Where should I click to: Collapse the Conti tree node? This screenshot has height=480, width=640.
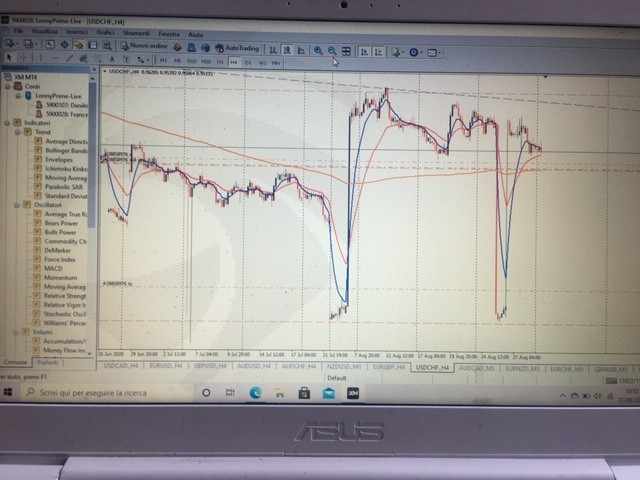pos(7,86)
